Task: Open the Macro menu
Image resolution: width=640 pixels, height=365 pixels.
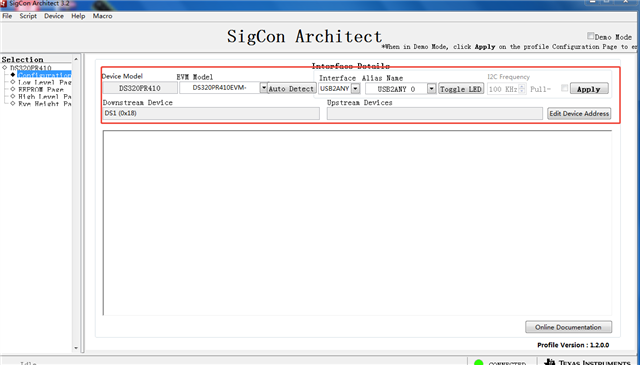Action: point(102,16)
